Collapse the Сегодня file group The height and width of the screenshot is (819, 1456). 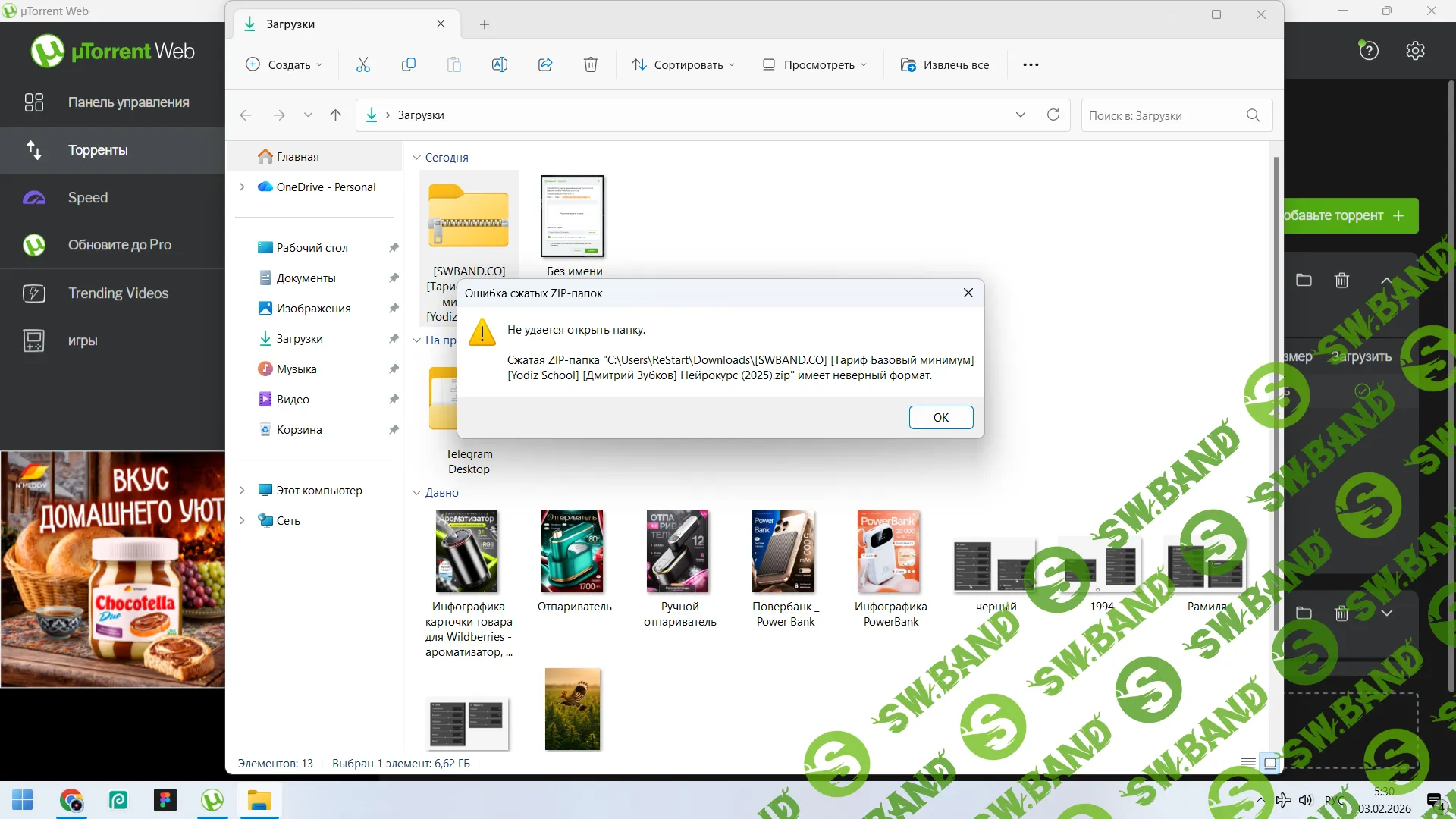pyautogui.click(x=416, y=158)
